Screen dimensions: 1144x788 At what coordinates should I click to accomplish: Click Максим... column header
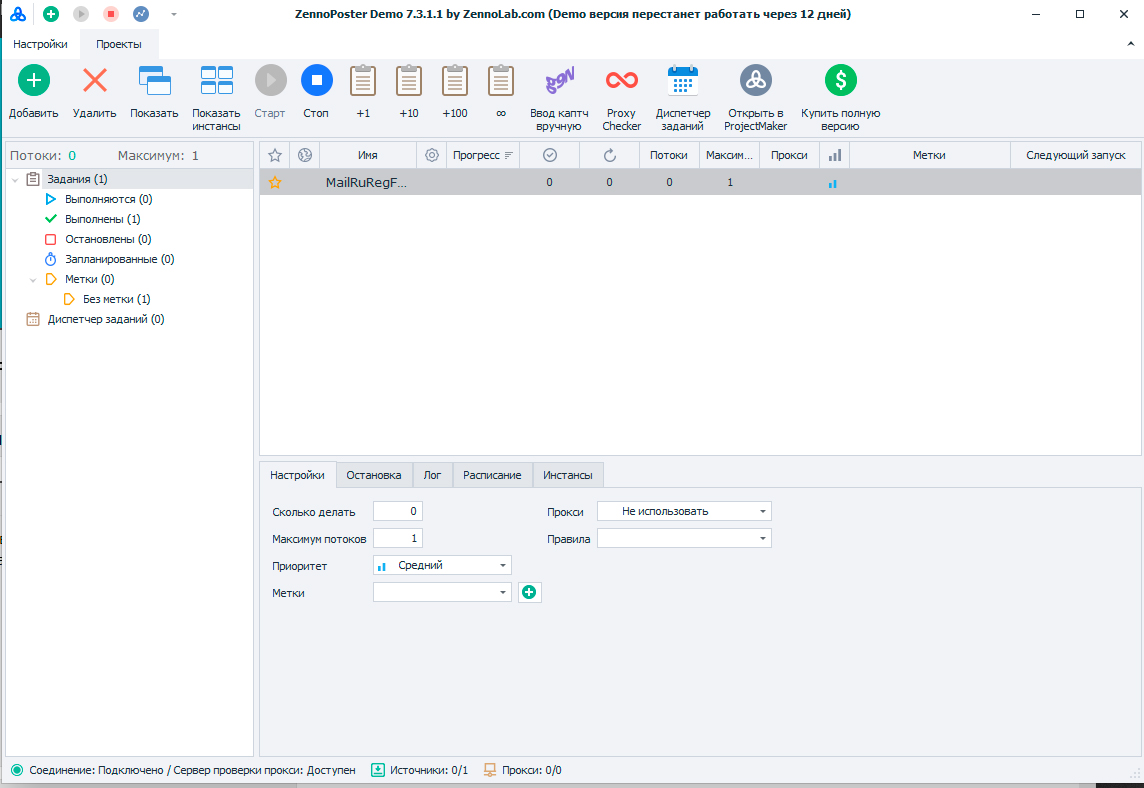(730, 155)
